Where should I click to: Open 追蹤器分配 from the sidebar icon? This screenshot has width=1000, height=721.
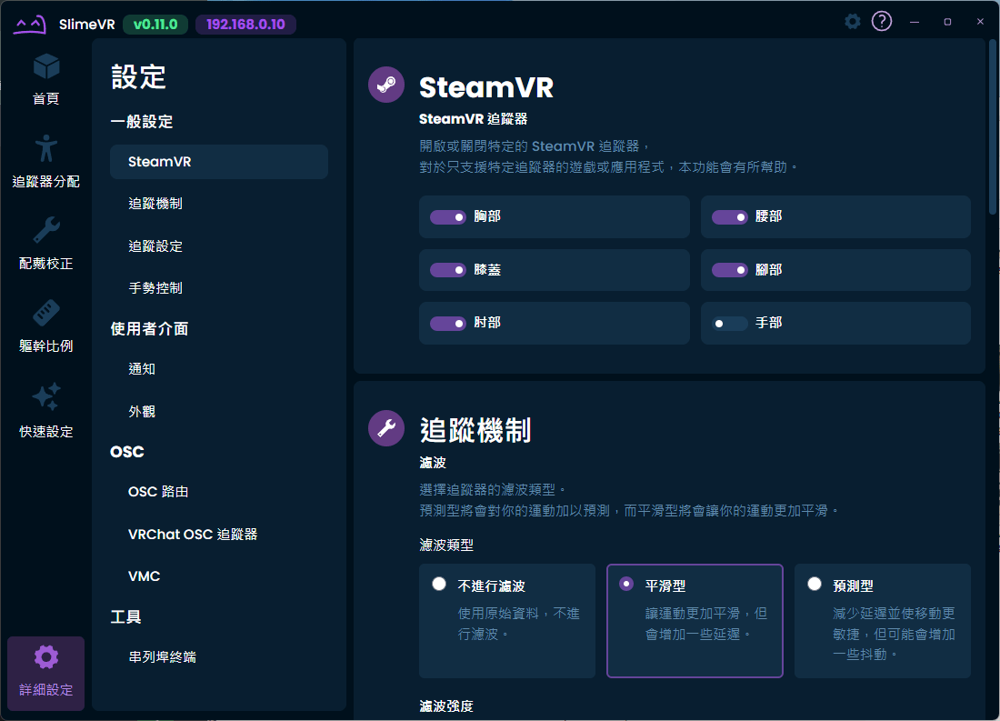[45, 148]
